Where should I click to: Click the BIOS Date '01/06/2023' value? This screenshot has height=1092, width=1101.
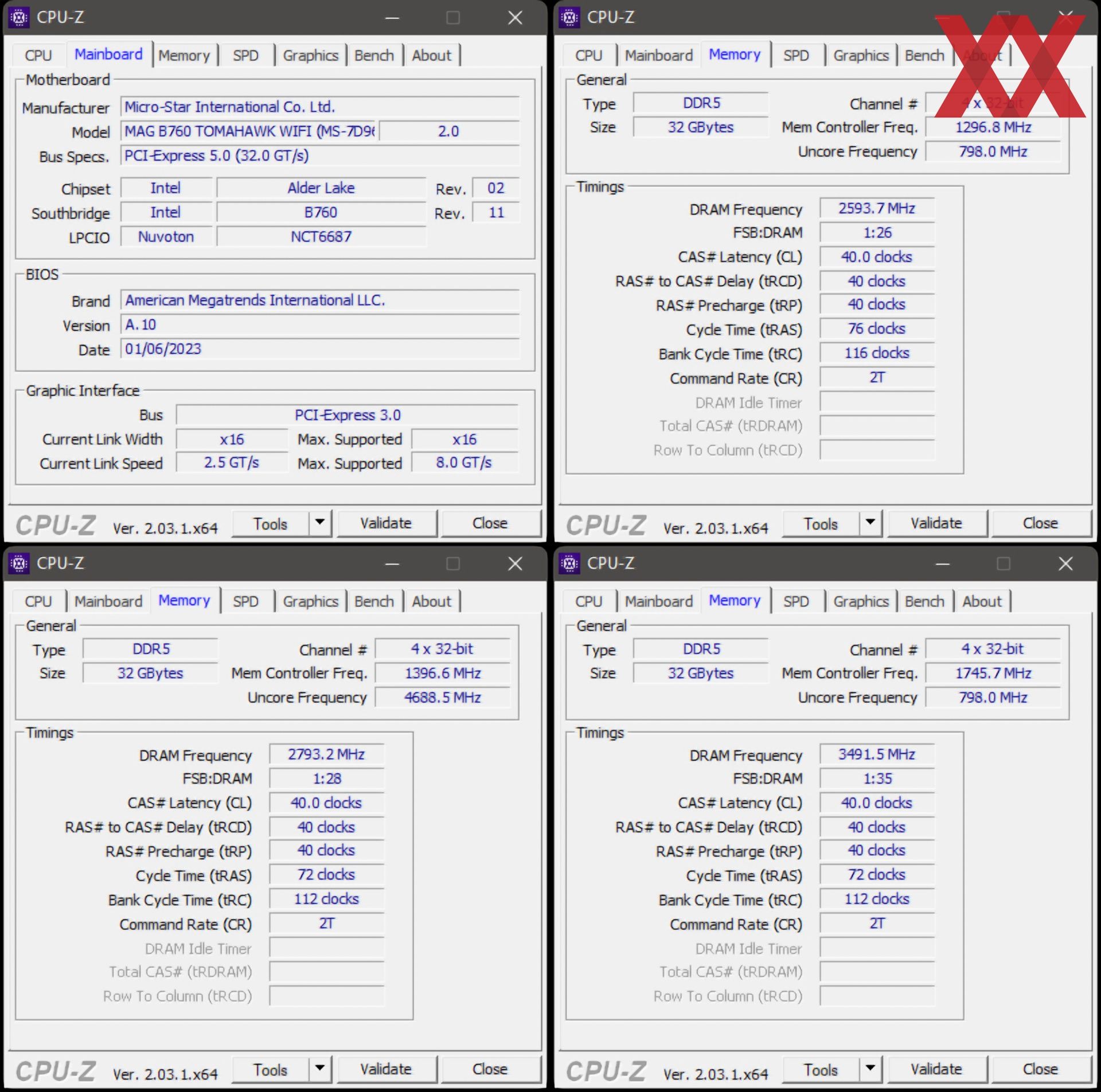click(x=320, y=349)
